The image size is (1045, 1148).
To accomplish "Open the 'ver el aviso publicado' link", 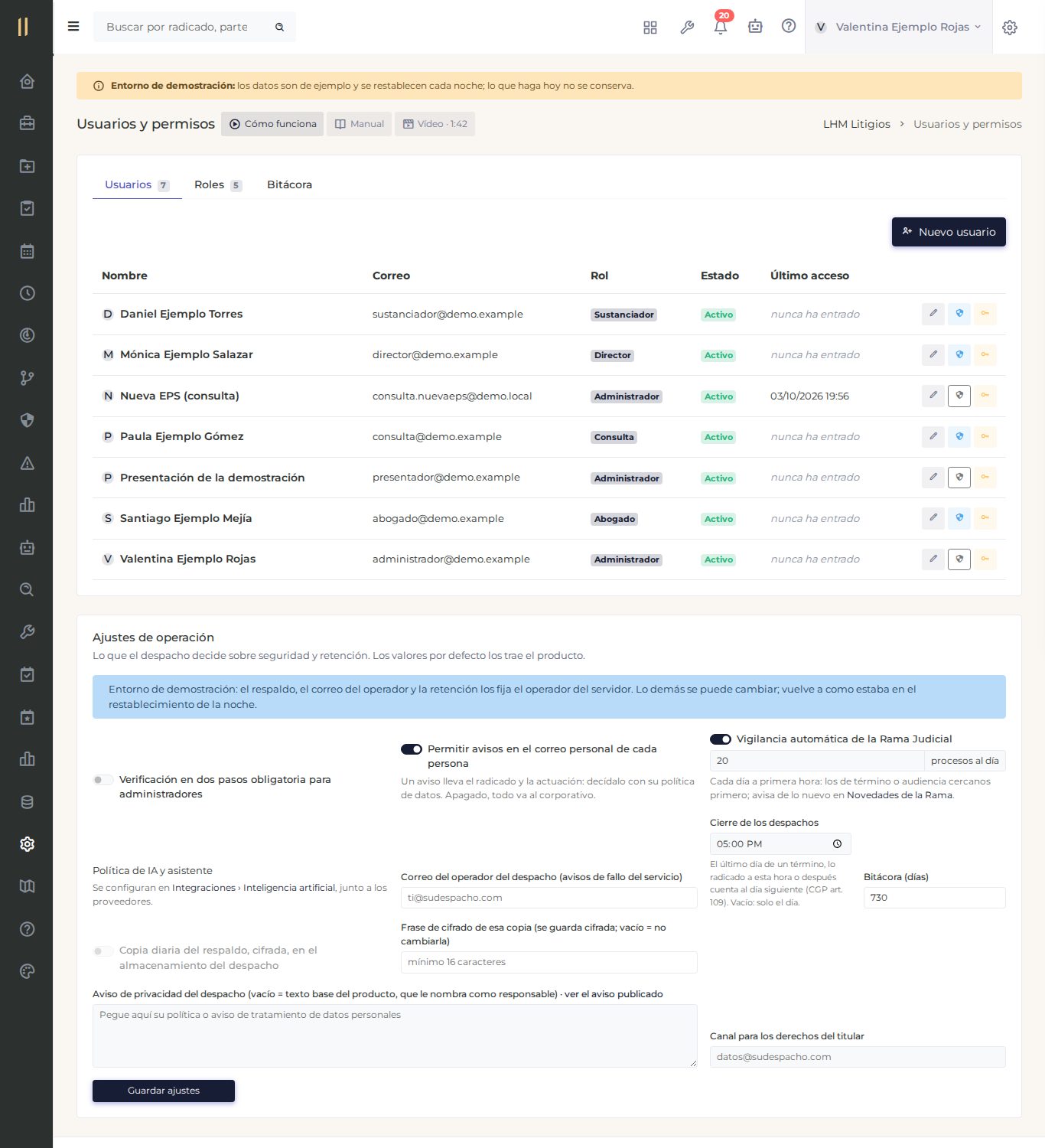I will coord(614,994).
